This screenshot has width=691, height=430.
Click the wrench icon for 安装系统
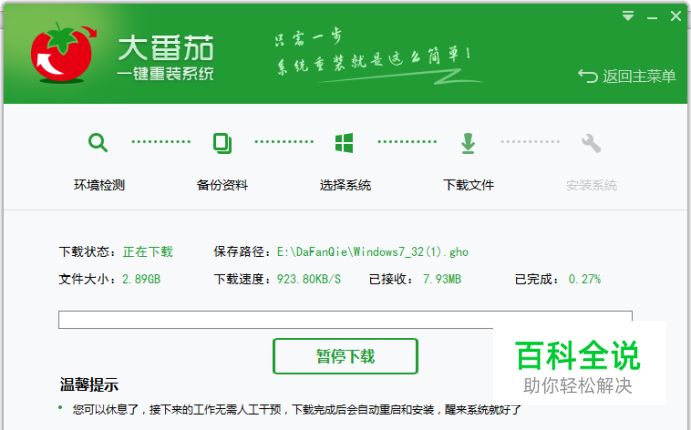click(x=591, y=143)
